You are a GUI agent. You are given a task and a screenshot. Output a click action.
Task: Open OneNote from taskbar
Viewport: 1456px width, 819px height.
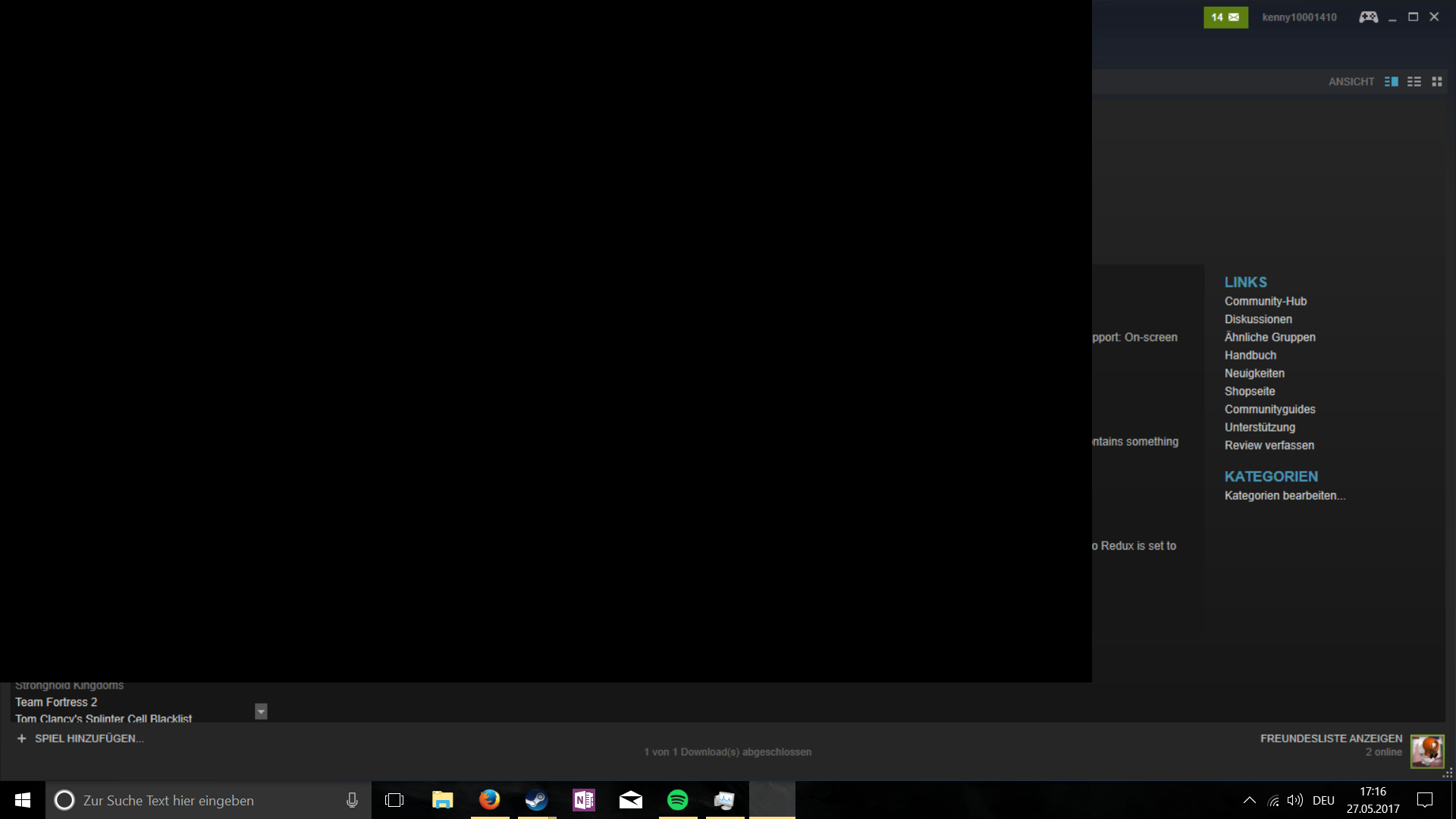pos(583,799)
